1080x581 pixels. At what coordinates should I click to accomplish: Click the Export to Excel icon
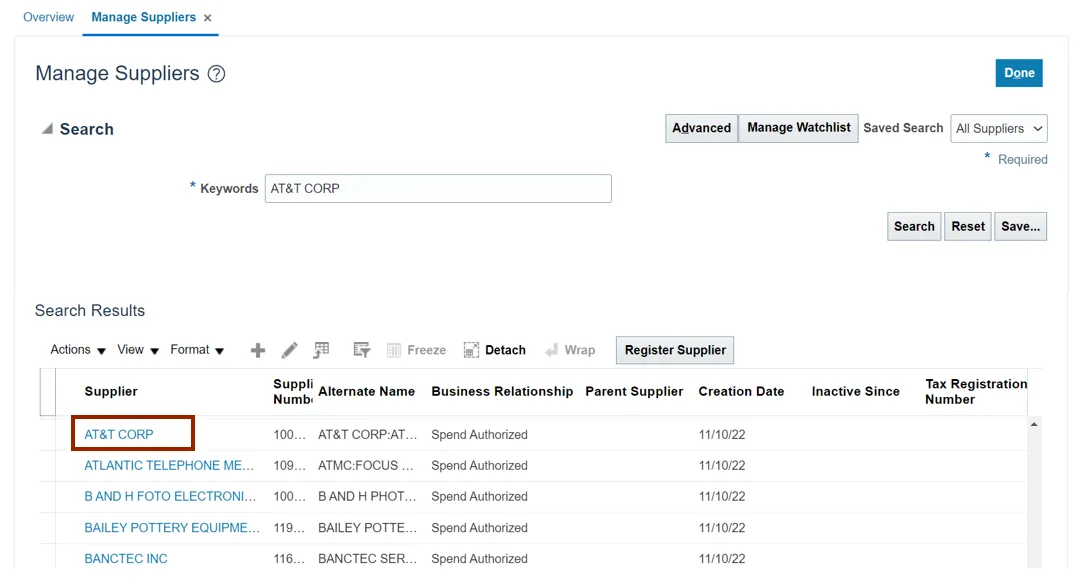[321, 350]
